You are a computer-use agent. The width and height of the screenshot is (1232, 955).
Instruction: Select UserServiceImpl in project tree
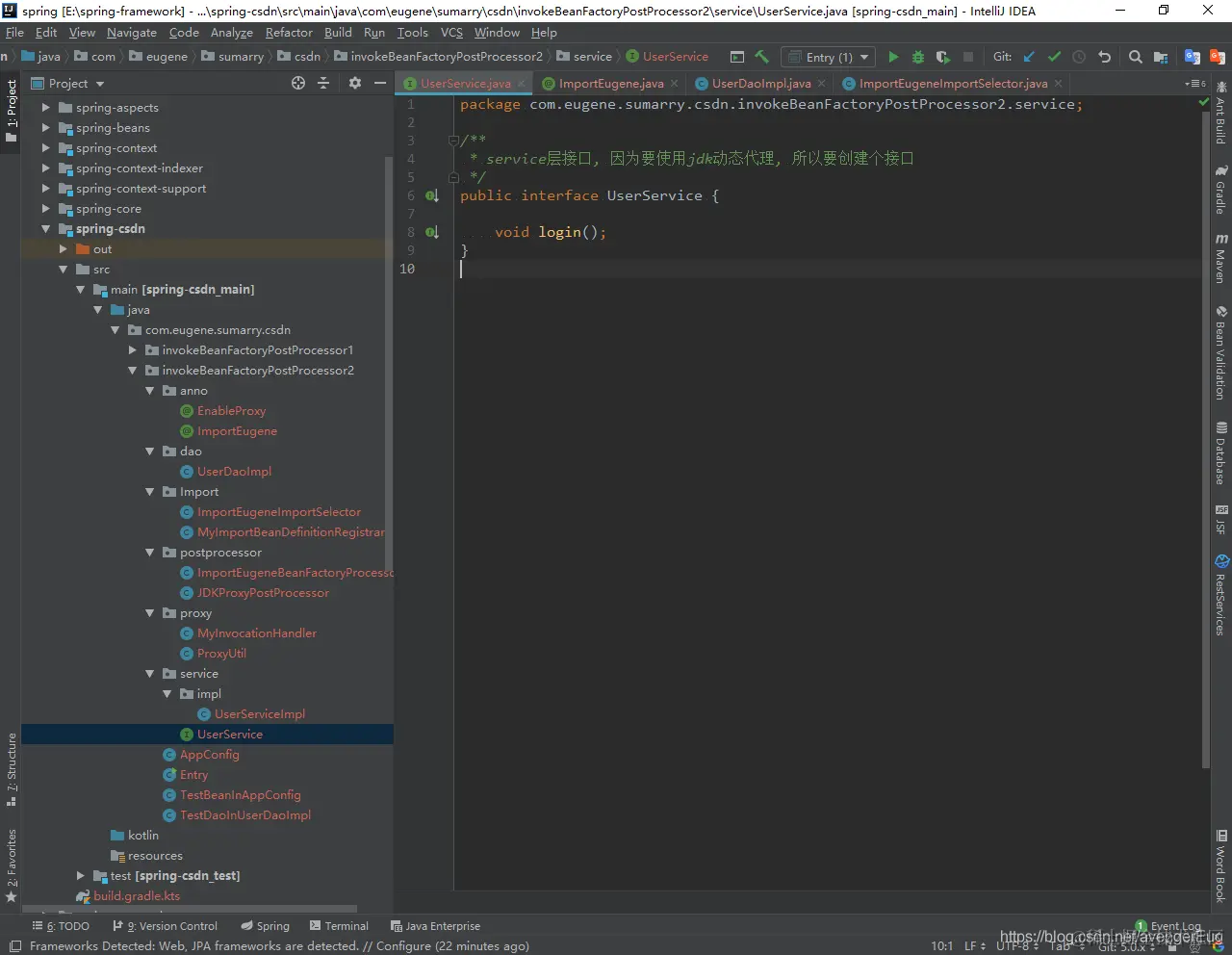coord(260,714)
